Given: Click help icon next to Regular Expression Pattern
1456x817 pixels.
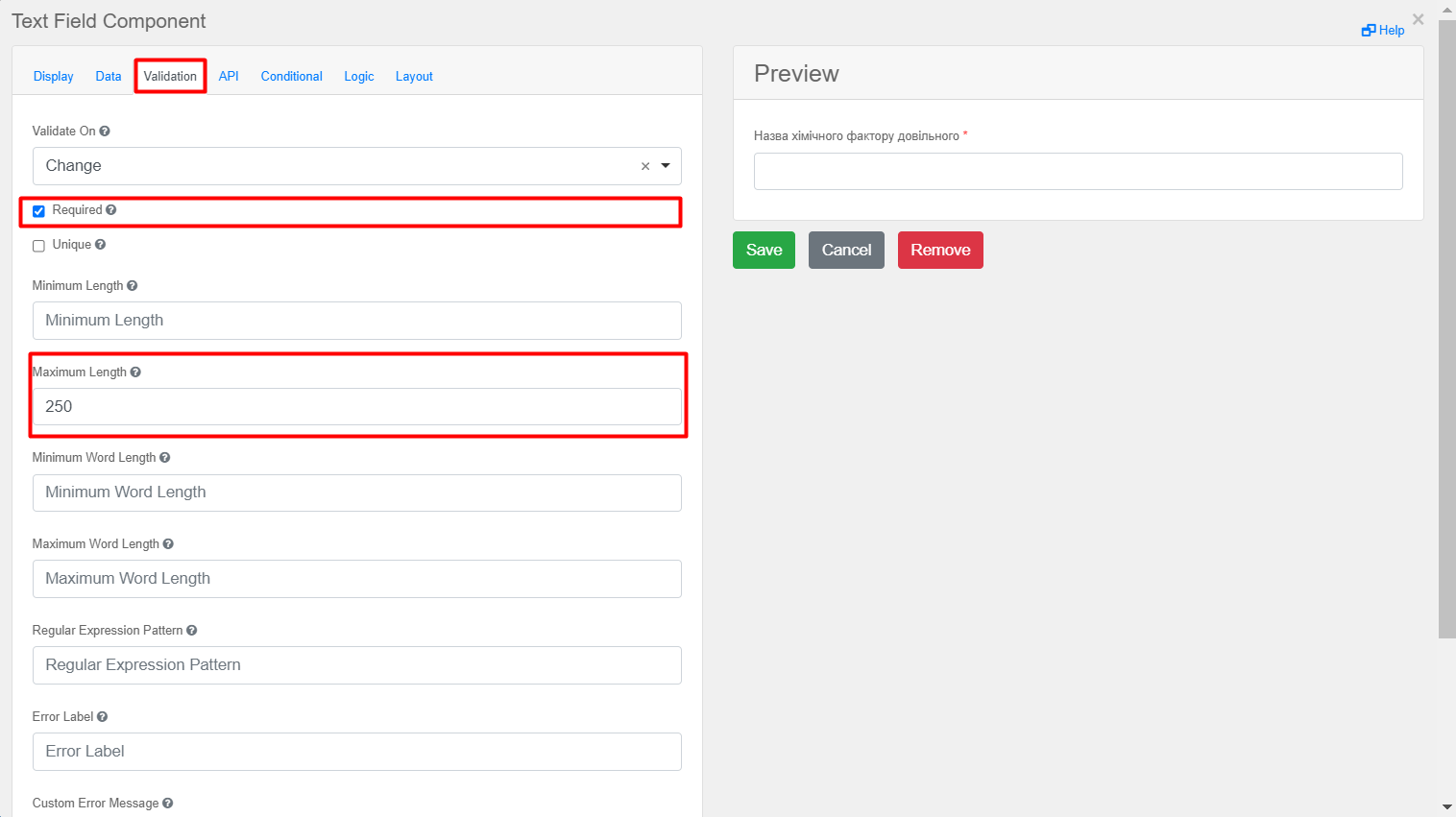Looking at the screenshot, I should [x=192, y=631].
